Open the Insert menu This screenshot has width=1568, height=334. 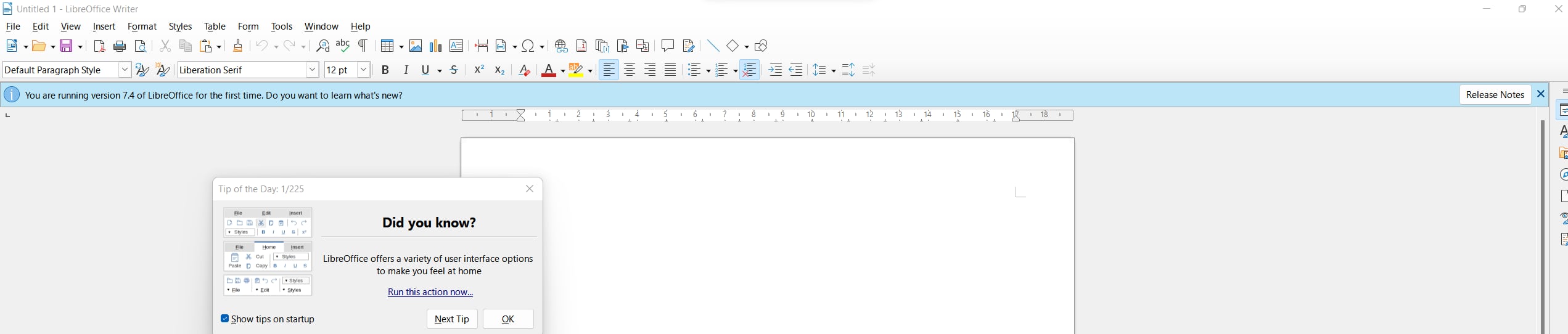[x=104, y=26]
